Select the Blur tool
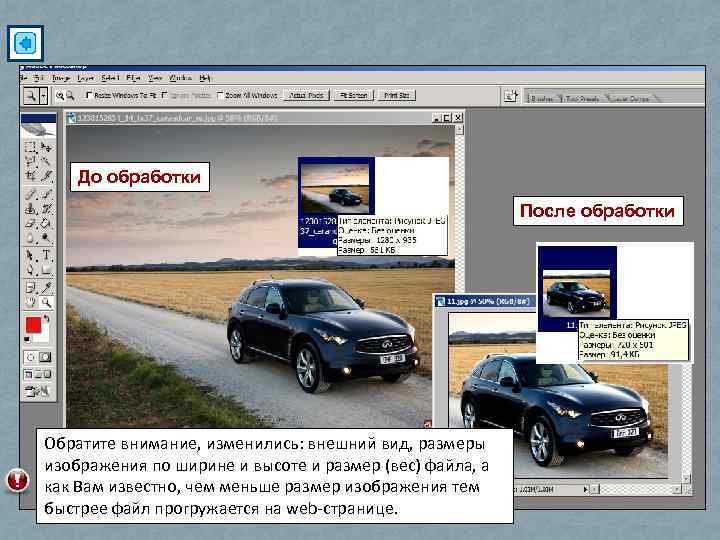720x540 pixels. pyautogui.click(x=30, y=238)
